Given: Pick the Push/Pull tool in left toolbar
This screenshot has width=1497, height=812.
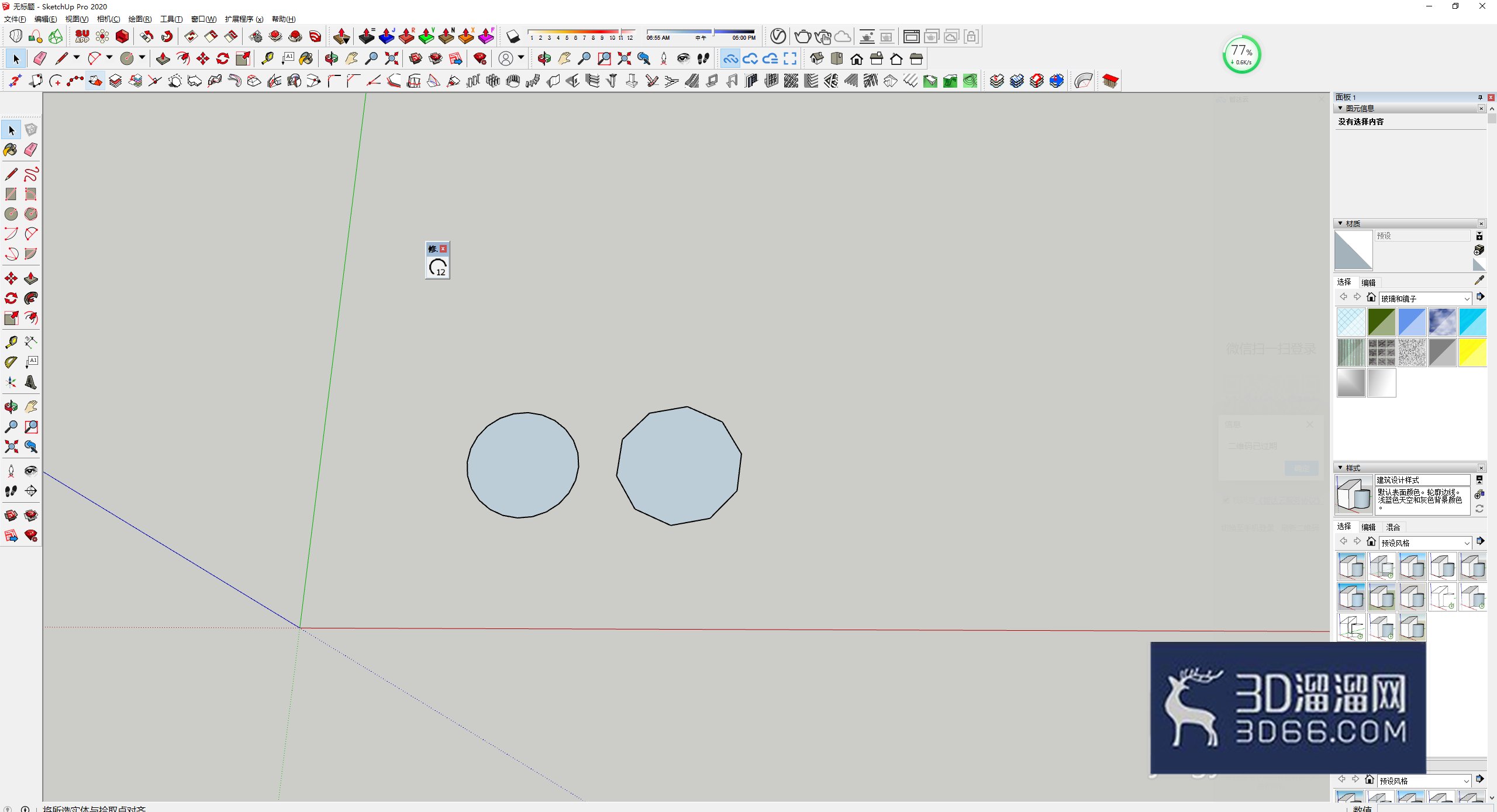Looking at the screenshot, I should tap(31, 278).
